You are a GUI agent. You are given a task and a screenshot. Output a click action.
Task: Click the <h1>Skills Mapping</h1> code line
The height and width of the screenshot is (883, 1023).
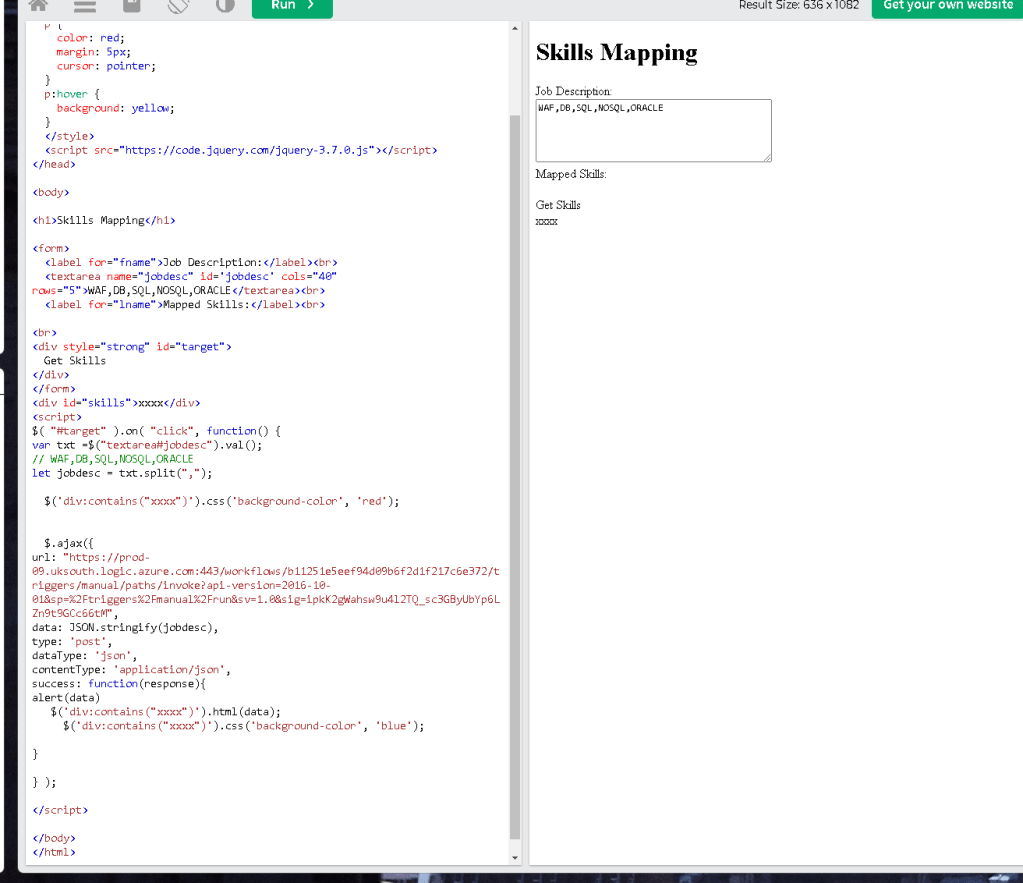click(104, 221)
